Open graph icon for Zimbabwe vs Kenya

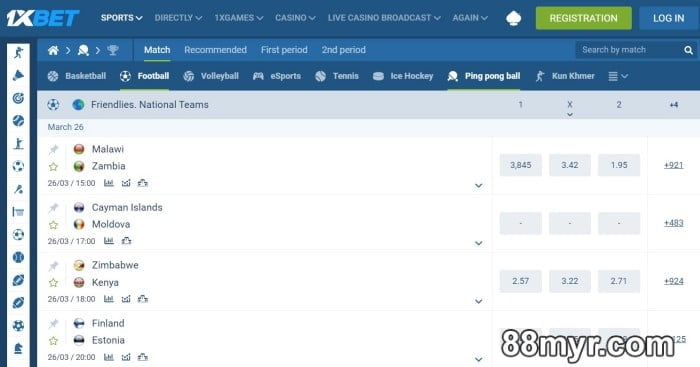[126, 299]
